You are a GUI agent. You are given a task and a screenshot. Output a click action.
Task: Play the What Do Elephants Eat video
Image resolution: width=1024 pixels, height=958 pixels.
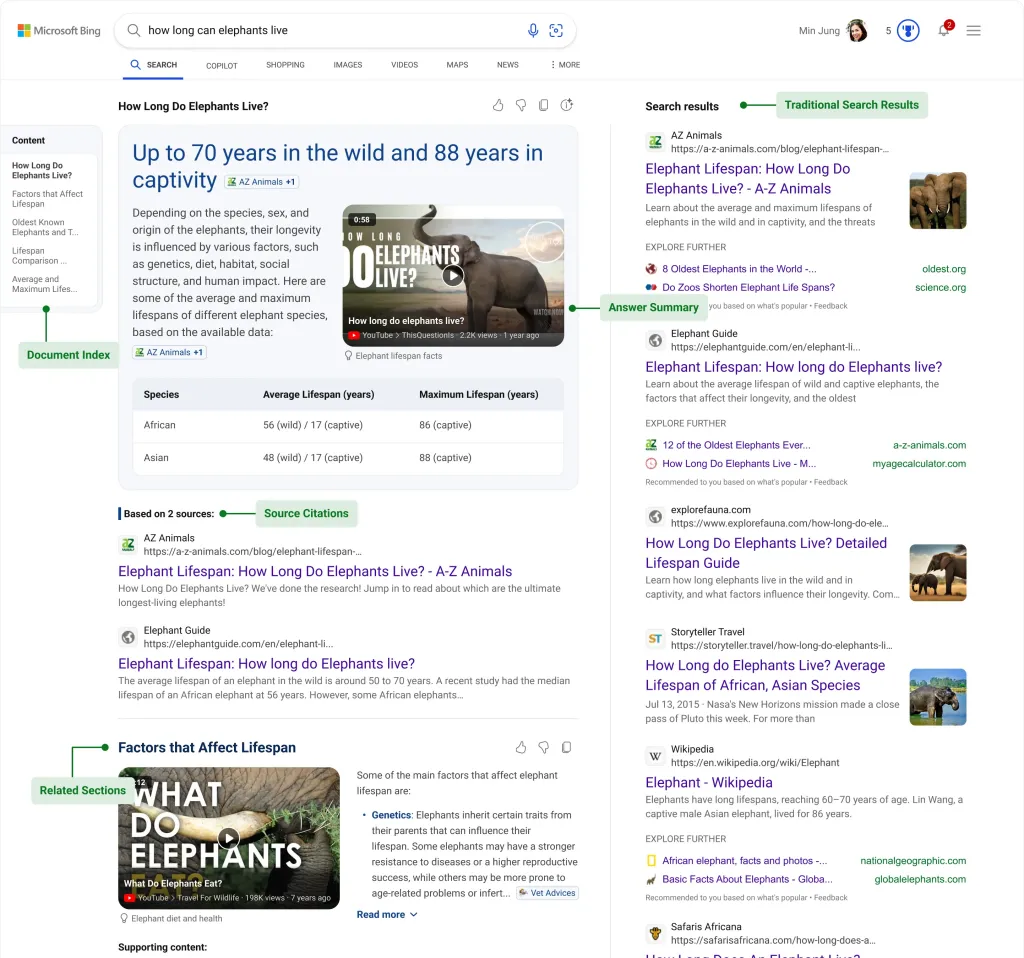coord(229,838)
